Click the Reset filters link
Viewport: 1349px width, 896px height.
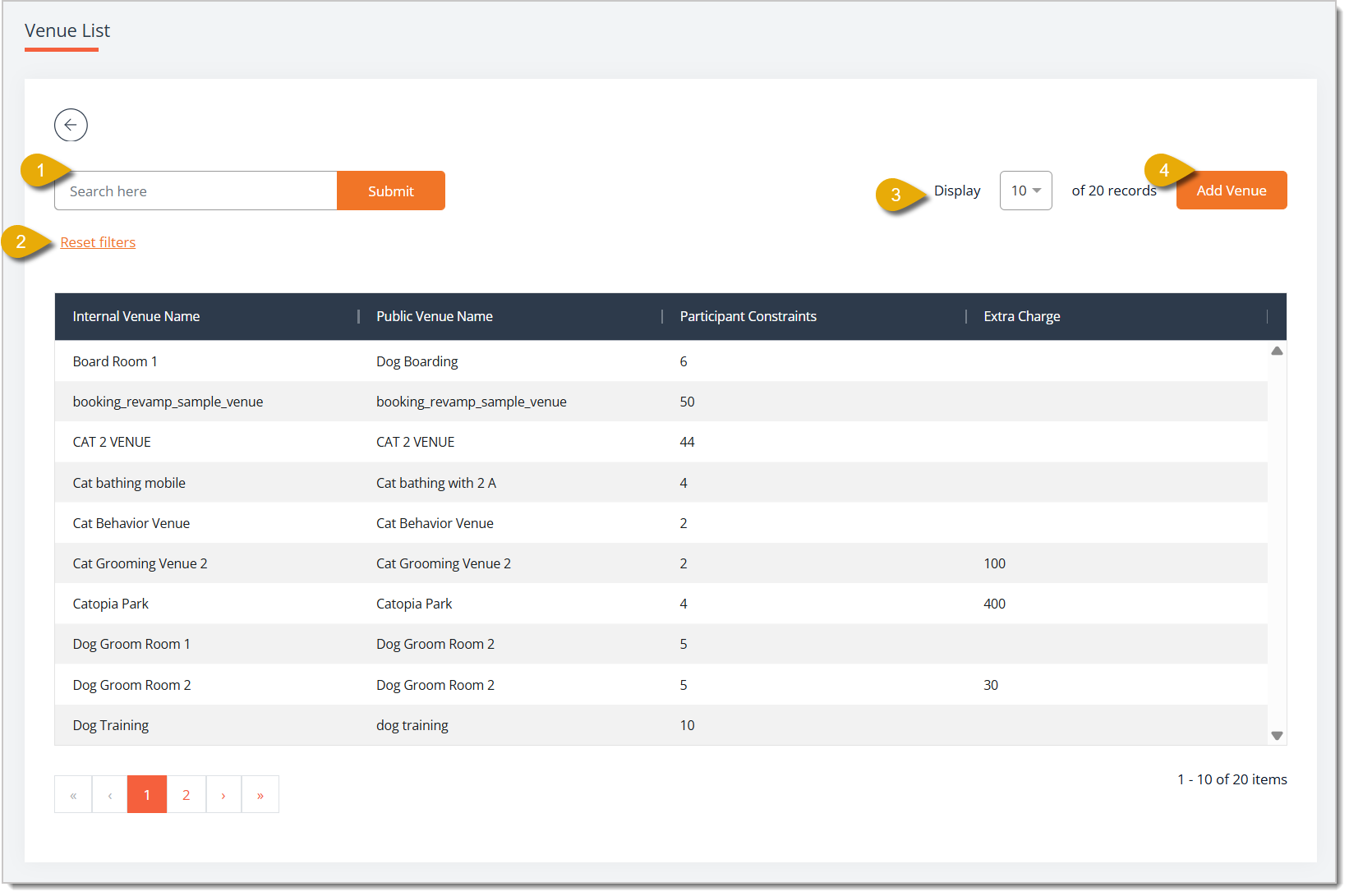98,242
